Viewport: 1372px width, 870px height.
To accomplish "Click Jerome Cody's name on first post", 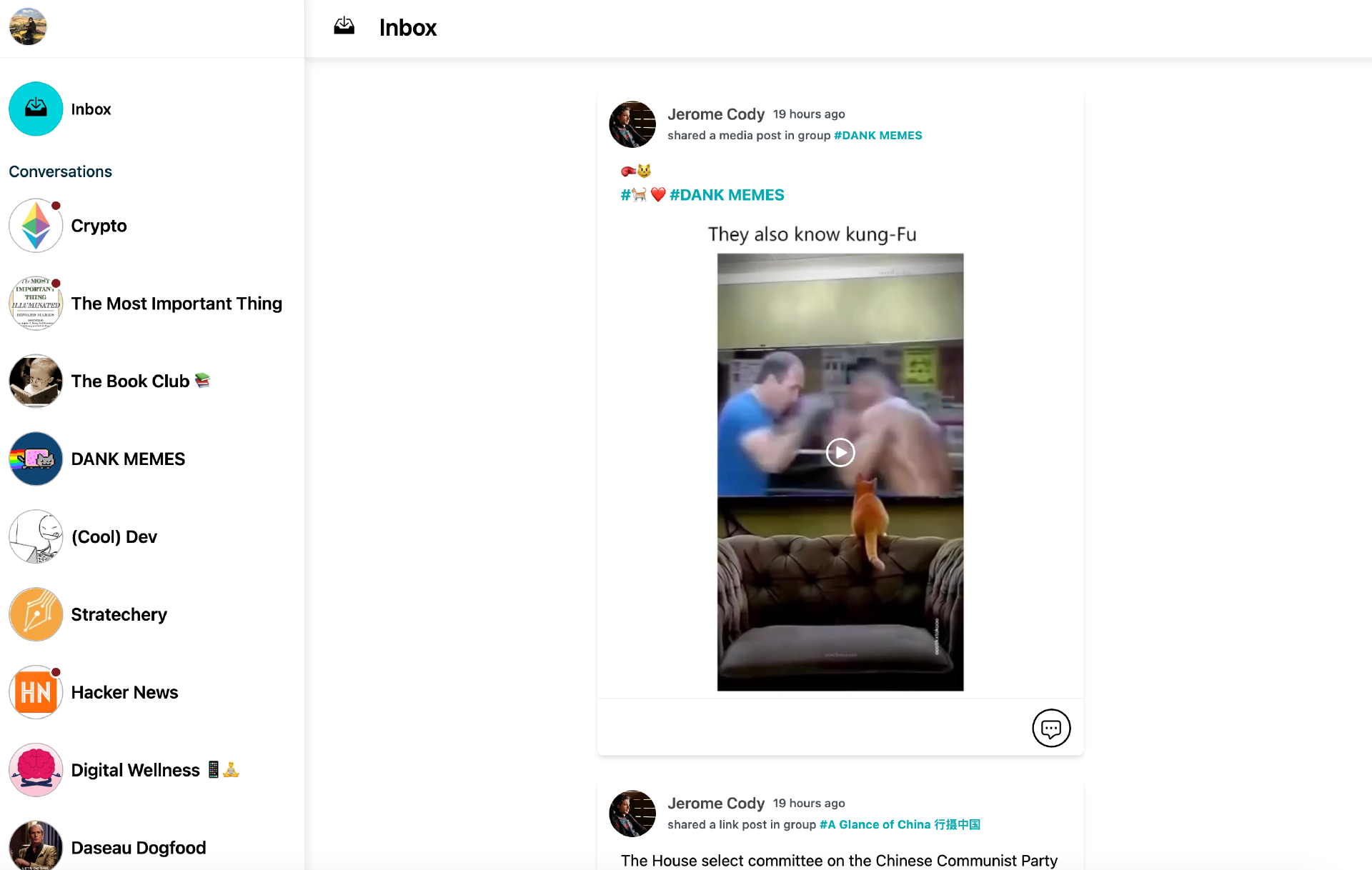I will click(x=715, y=114).
